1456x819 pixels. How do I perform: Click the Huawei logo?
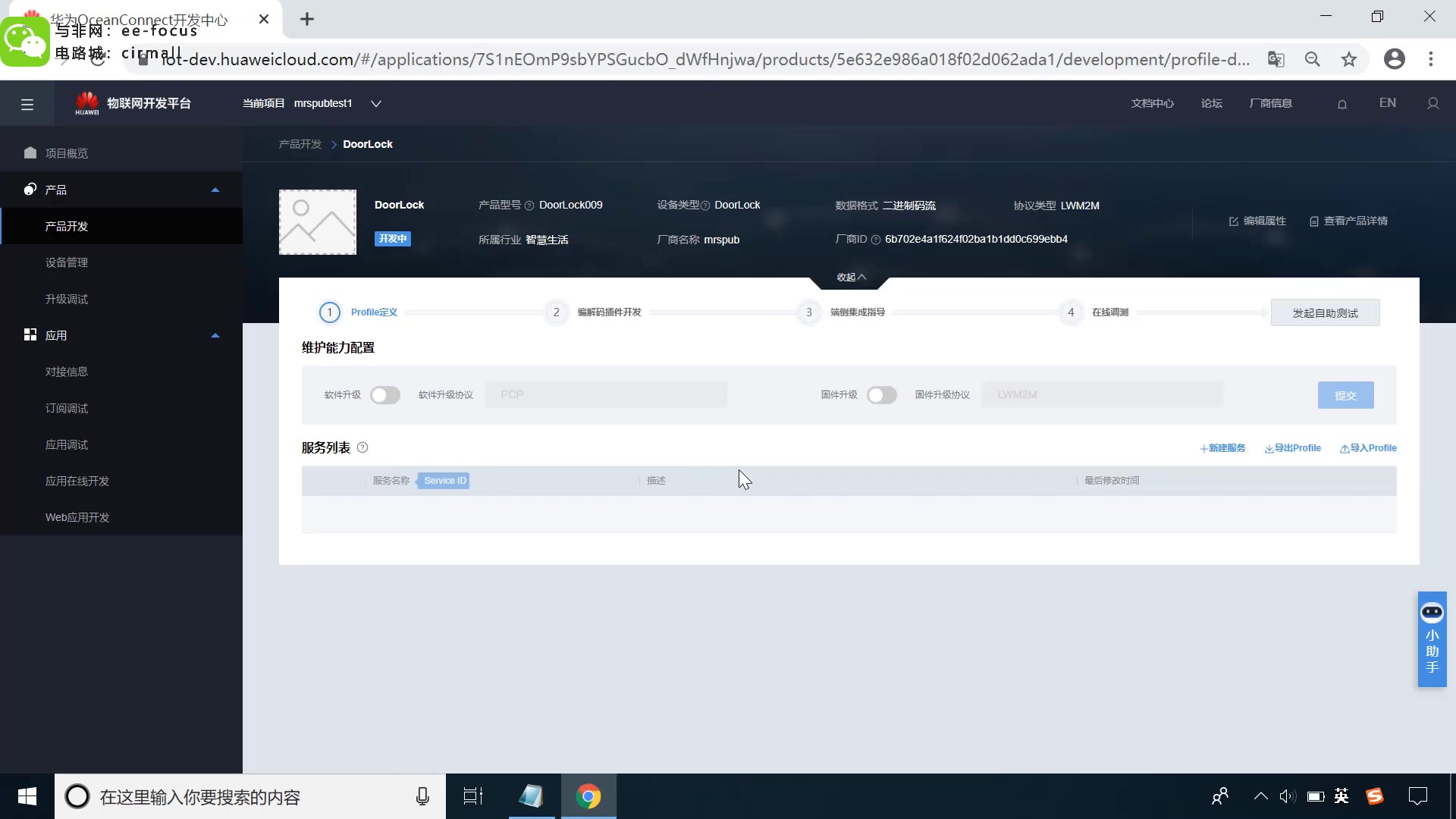pyautogui.click(x=87, y=103)
